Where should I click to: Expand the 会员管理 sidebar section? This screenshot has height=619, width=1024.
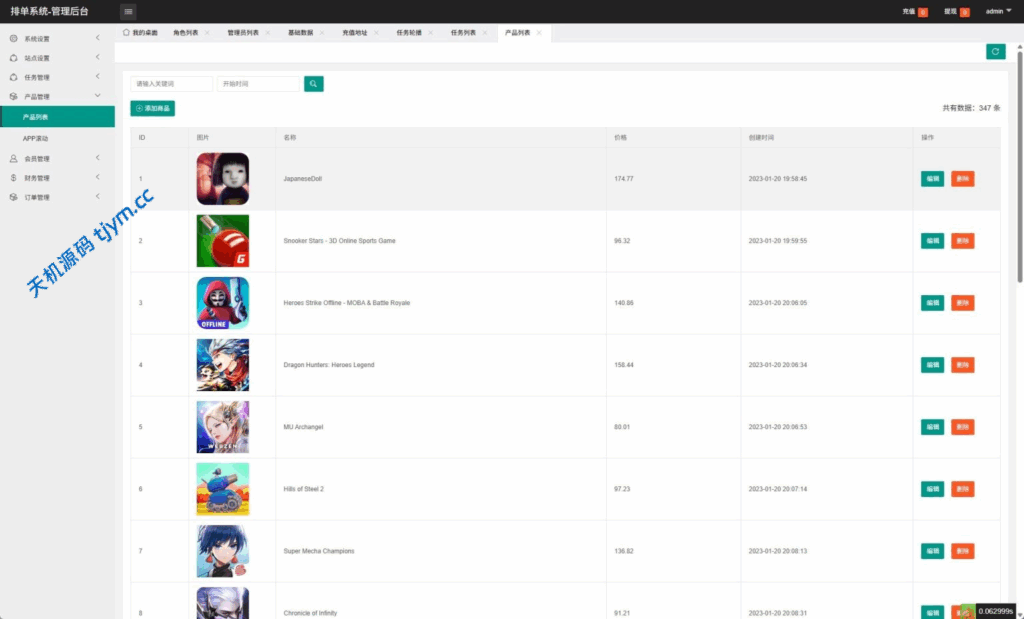(x=55, y=158)
